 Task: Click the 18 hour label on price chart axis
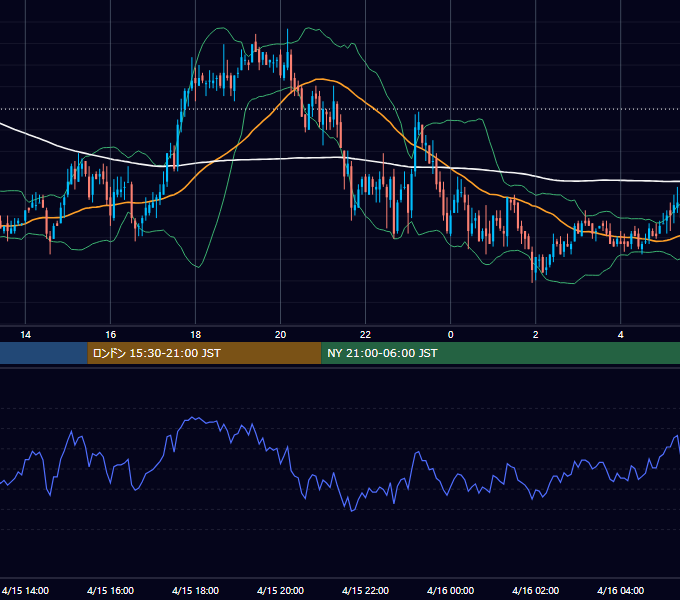click(196, 335)
